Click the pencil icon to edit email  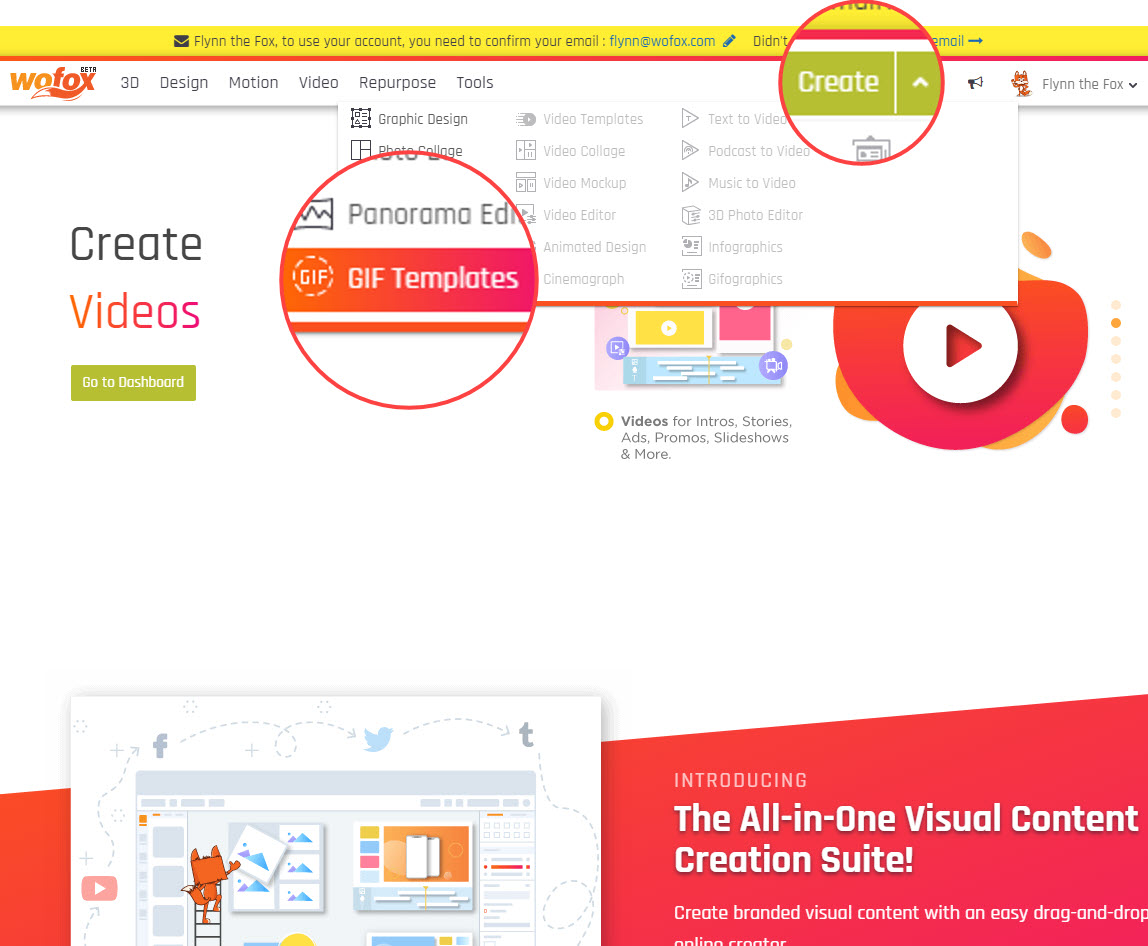[729, 41]
